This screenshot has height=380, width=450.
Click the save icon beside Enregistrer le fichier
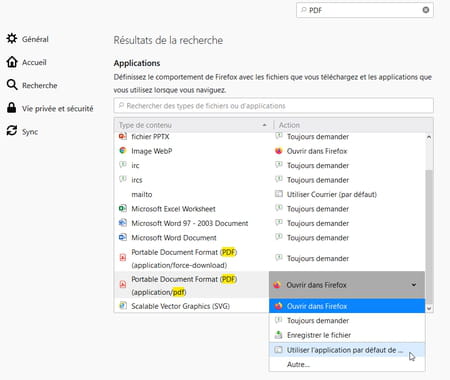pos(279,335)
